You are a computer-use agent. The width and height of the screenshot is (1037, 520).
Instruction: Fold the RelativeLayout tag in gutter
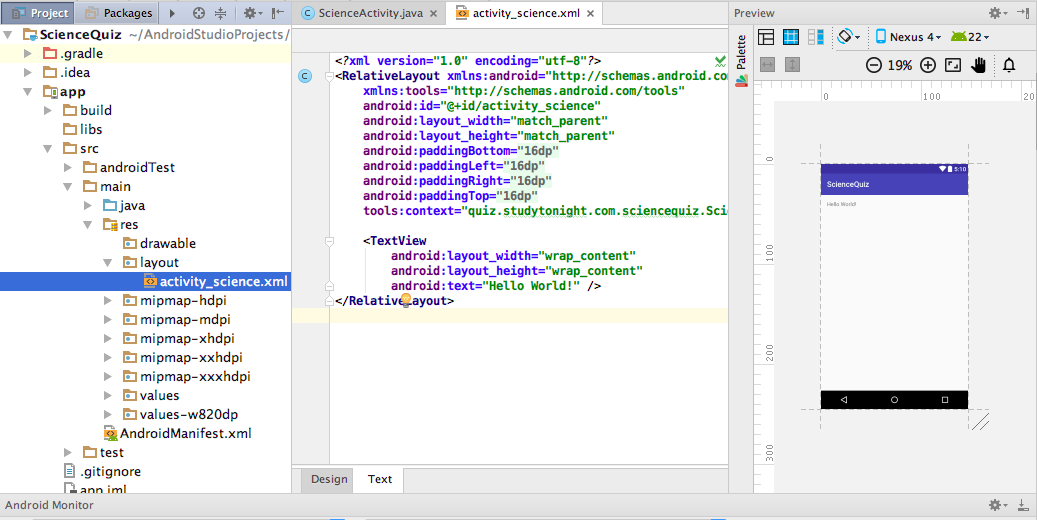[x=329, y=77]
